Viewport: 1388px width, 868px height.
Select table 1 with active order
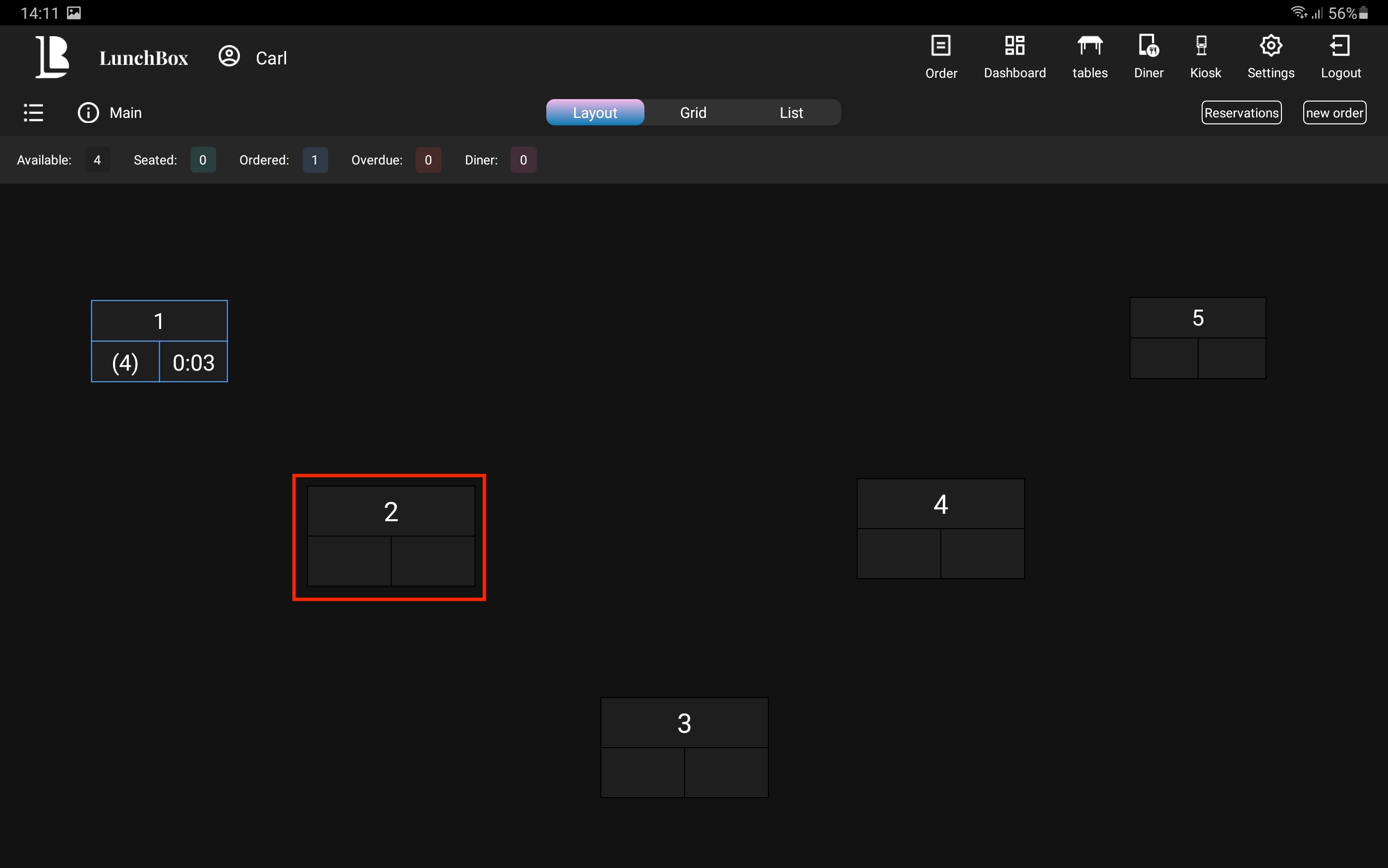click(x=159, y=341)
